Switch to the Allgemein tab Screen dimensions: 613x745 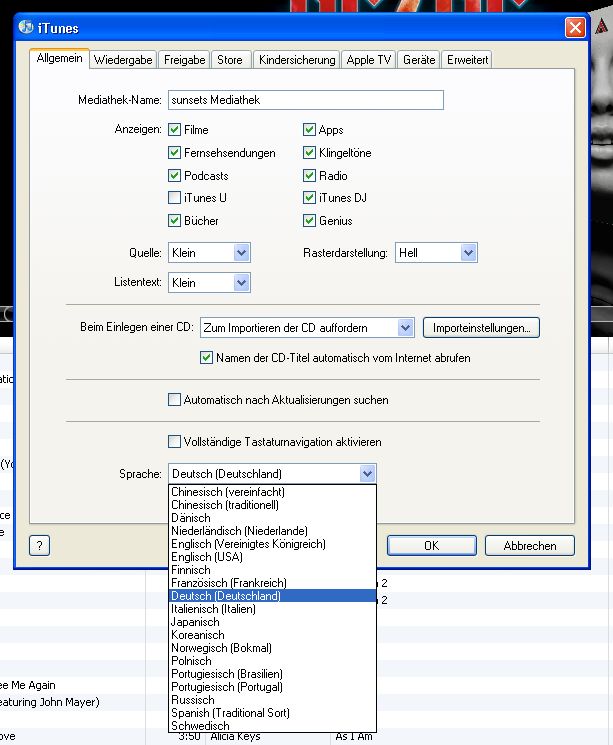coord(59,58)
